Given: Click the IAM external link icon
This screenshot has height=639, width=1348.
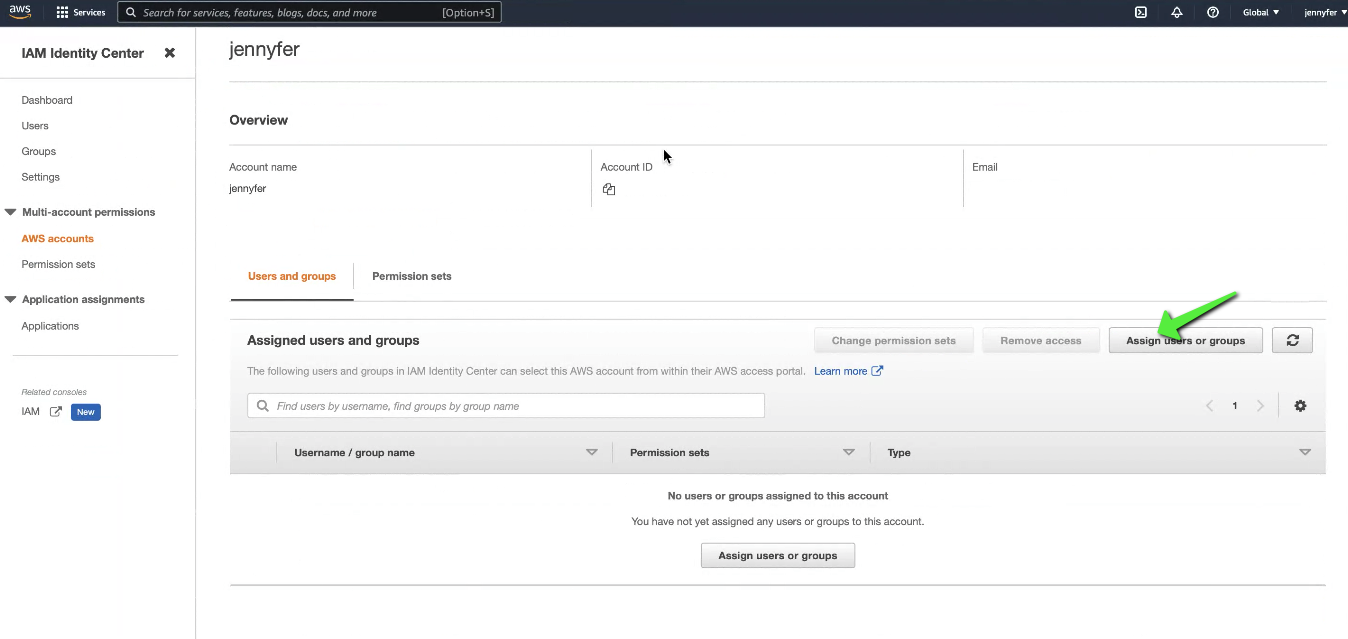Looking at the screenshot, I should click(x=56, y=412).
